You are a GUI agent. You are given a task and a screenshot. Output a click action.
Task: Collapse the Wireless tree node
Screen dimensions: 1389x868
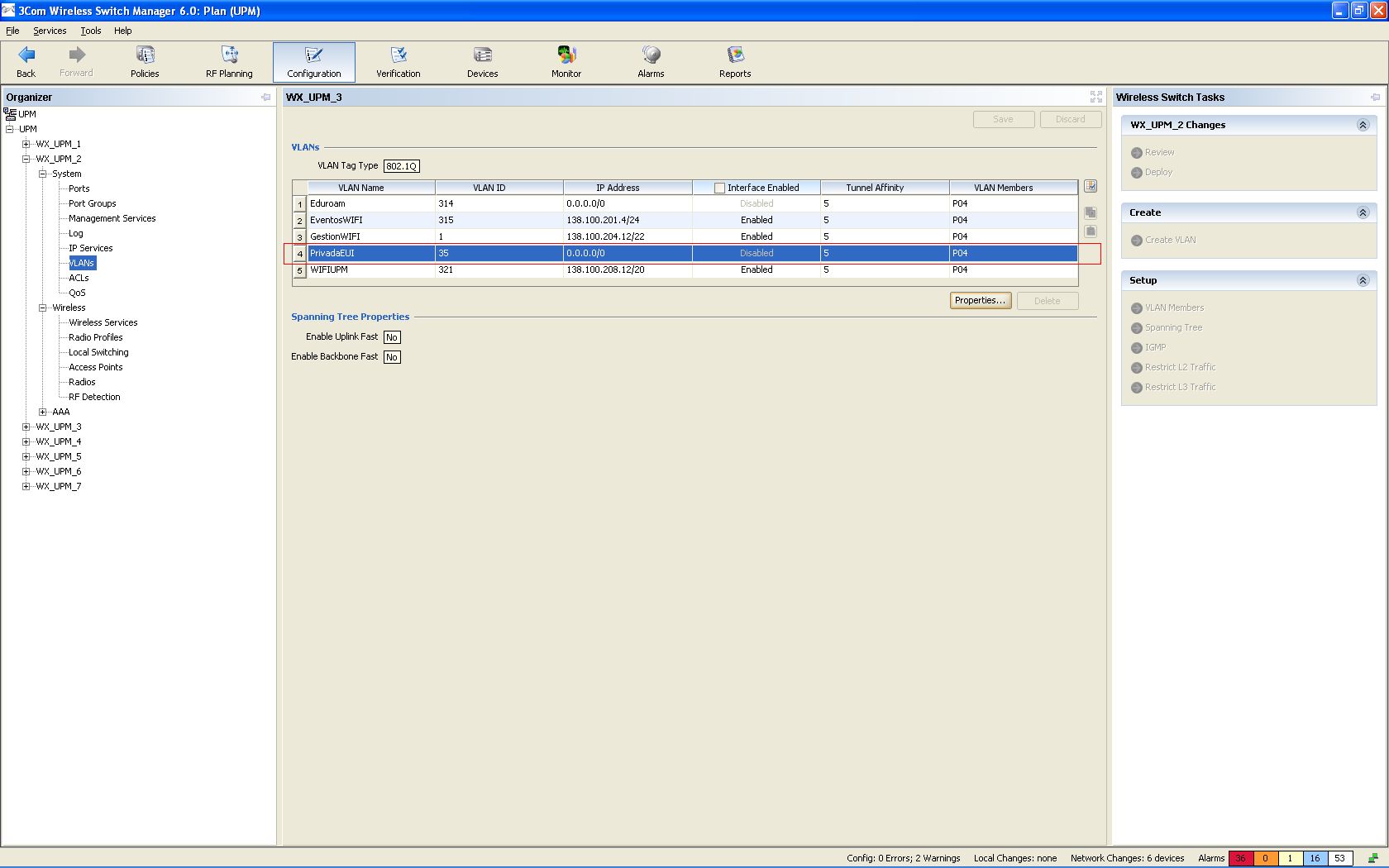[x=42, y=308]
